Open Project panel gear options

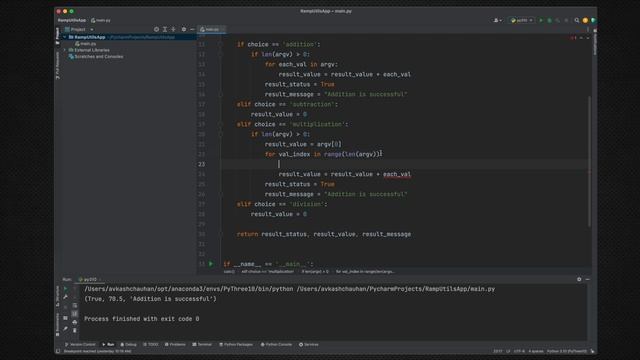click(x=184, y=29)
